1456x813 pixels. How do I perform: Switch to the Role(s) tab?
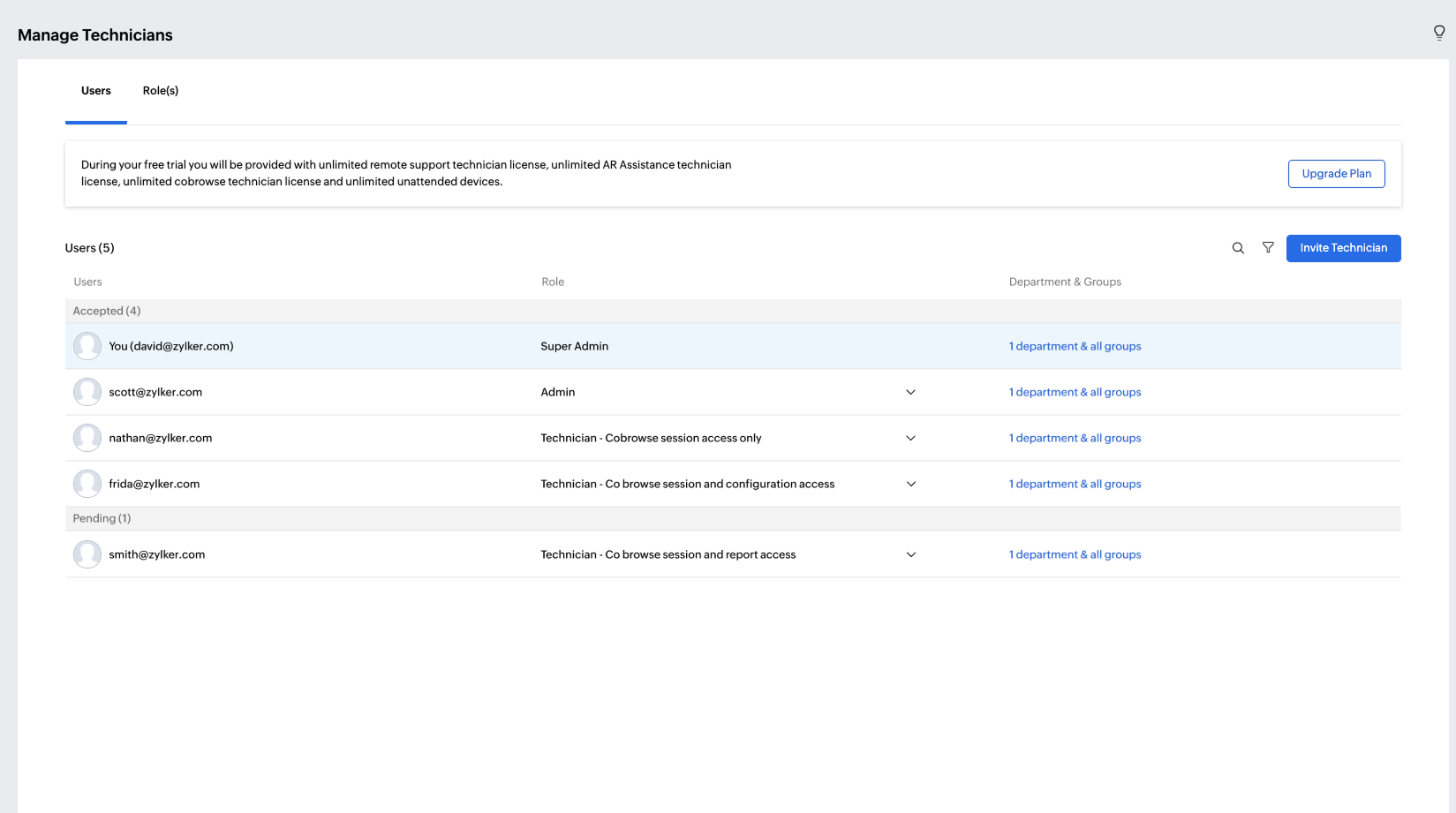161,91
